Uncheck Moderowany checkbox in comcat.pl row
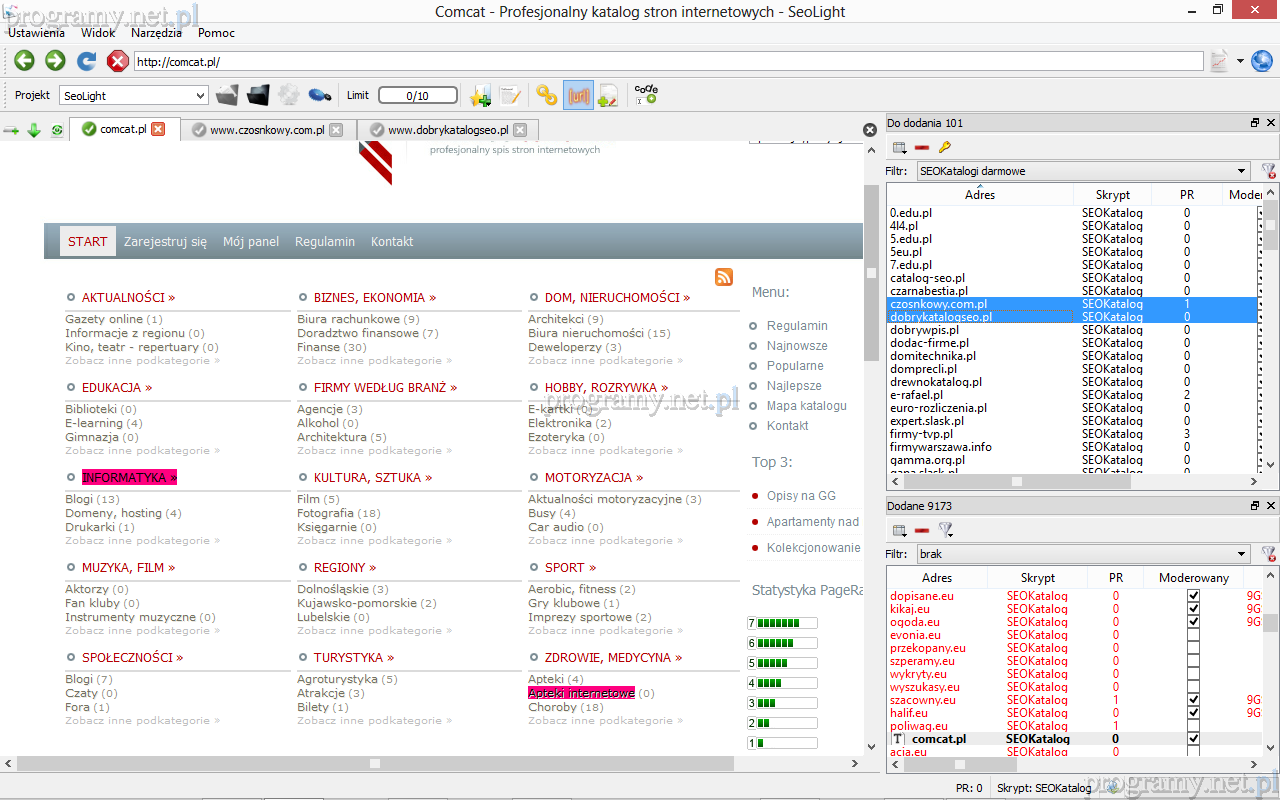 (1193, 739)
